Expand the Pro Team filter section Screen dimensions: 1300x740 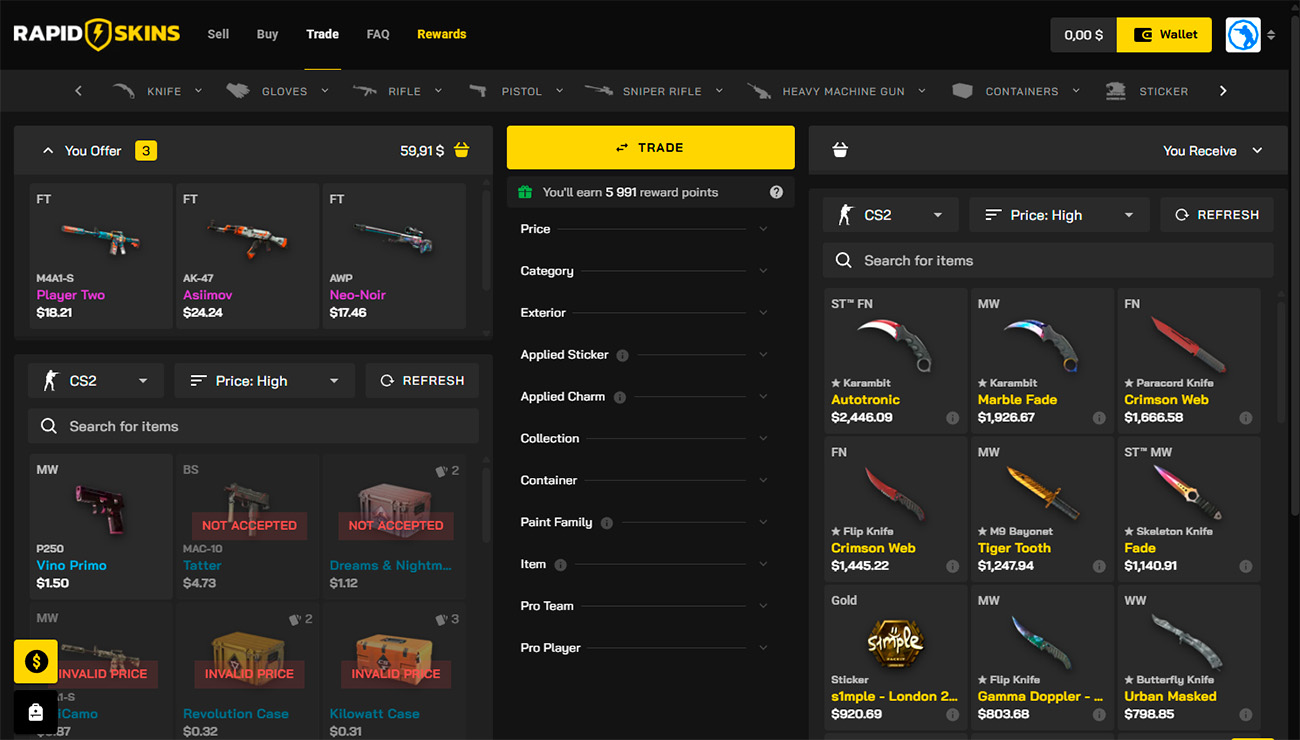644,606
